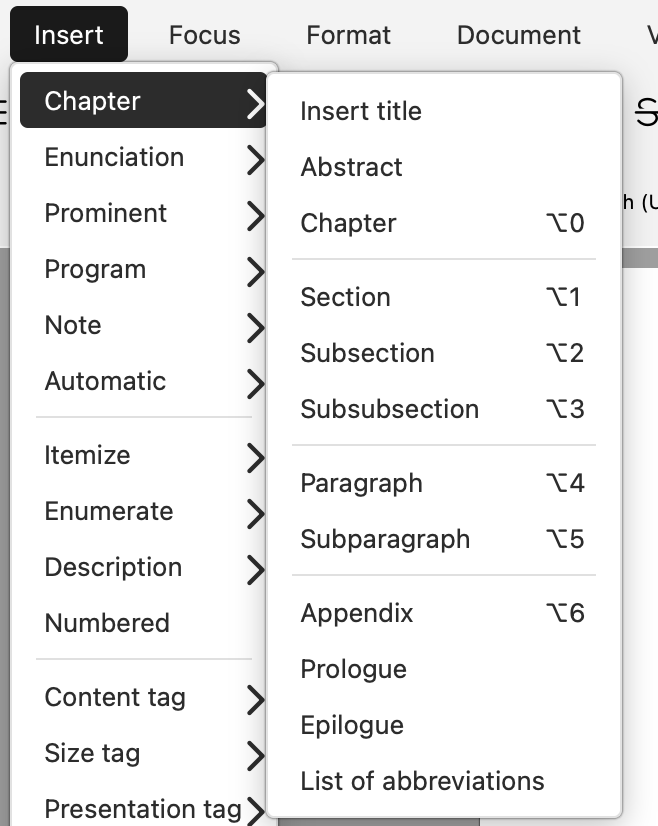Click the Subsubsection entry
The width and height of the screenshot is (658, 826).
(389, 409)
